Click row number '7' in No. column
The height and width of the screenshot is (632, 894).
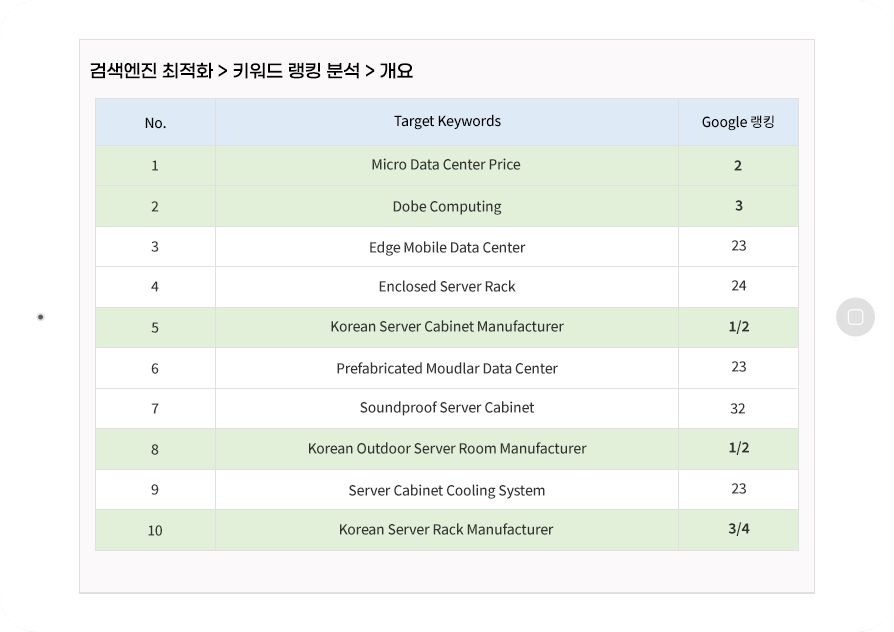point(155,409)
